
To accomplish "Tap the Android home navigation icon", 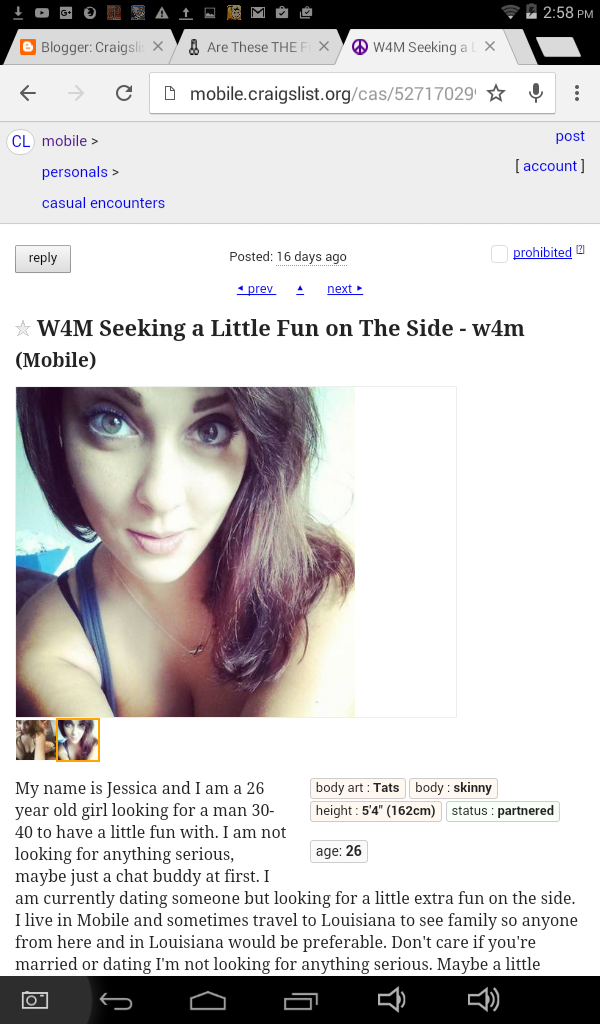I will [x=208, y=1000].
